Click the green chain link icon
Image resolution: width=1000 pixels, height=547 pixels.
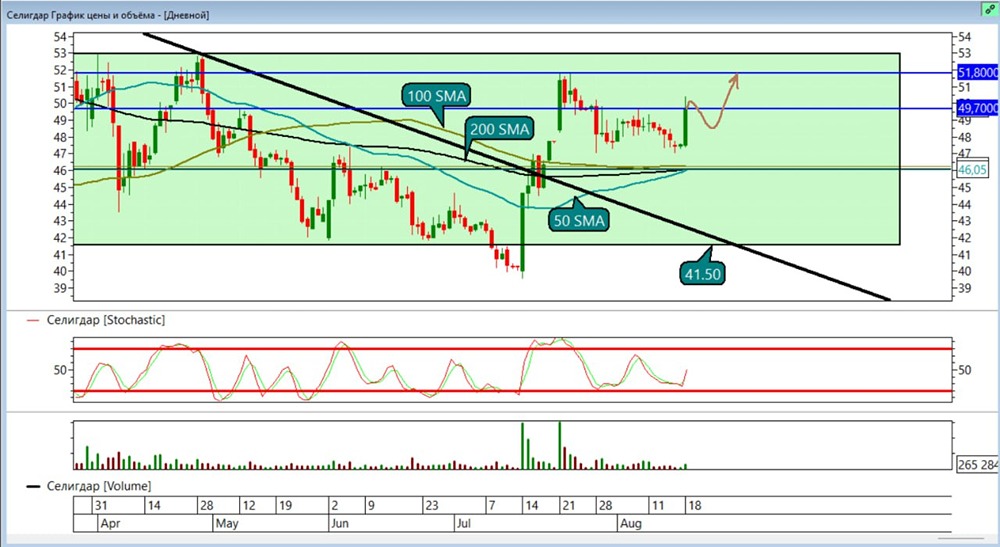coord(990,10)
